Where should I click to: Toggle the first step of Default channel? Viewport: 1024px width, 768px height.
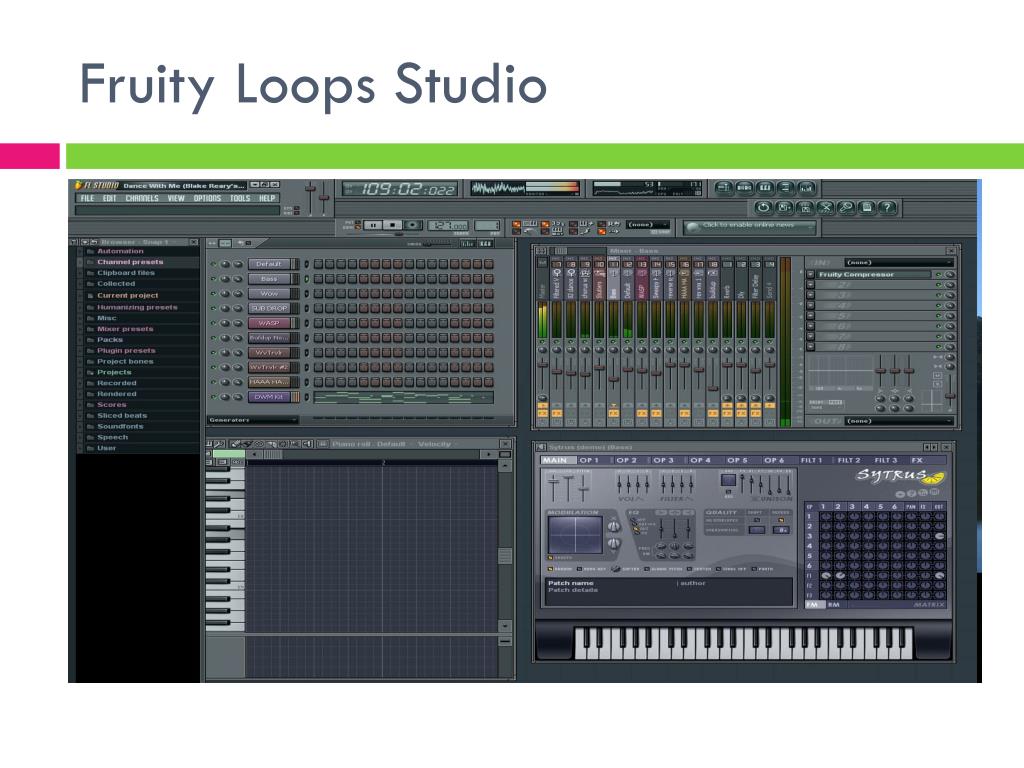319,264
